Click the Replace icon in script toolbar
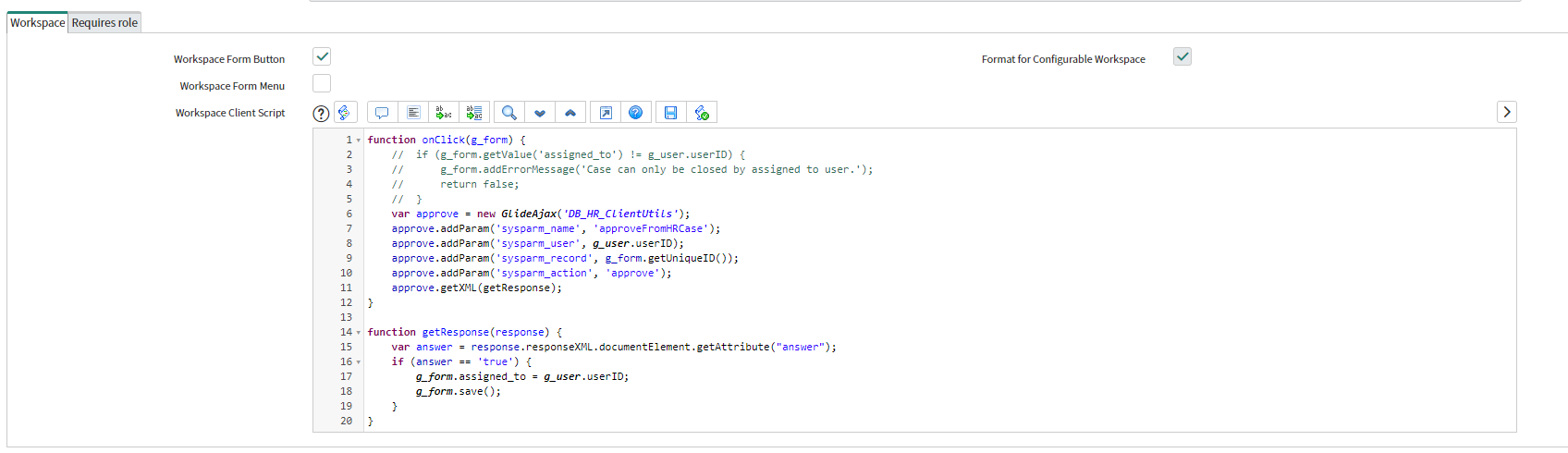 [x=444, y=113]
